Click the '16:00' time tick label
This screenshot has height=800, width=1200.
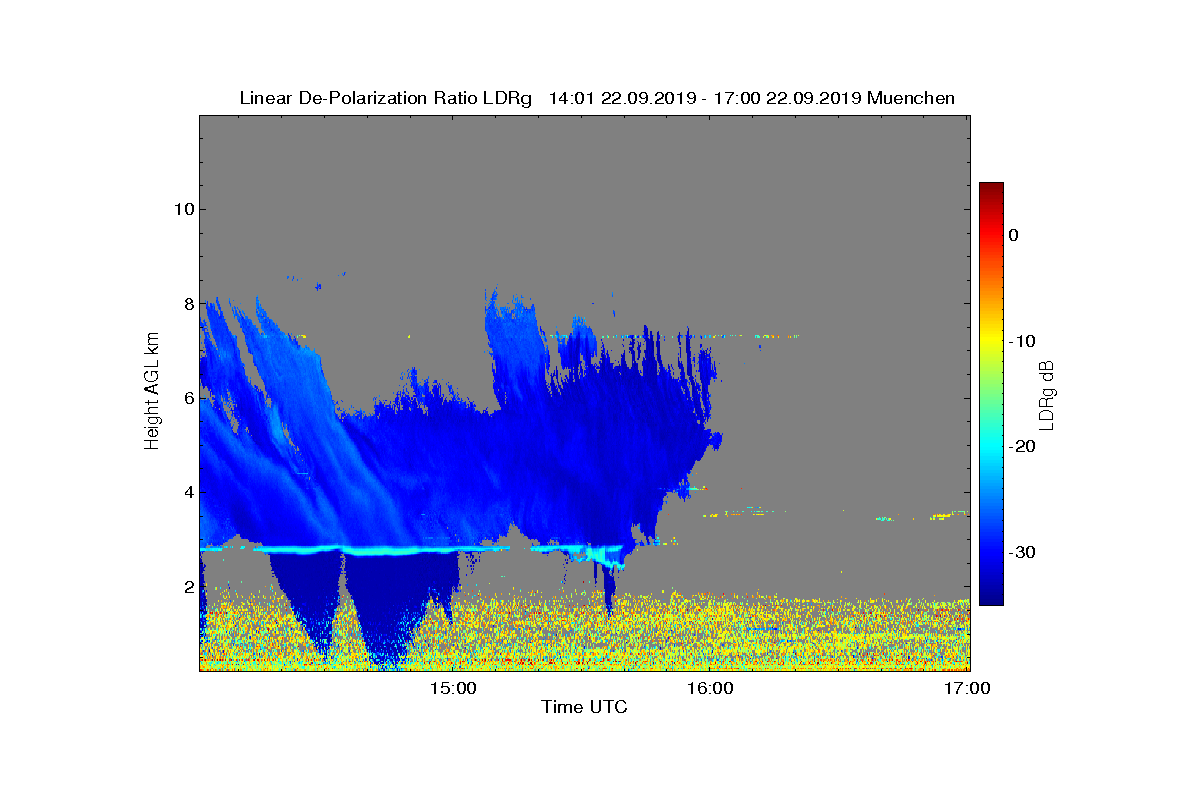pos(711,688)
